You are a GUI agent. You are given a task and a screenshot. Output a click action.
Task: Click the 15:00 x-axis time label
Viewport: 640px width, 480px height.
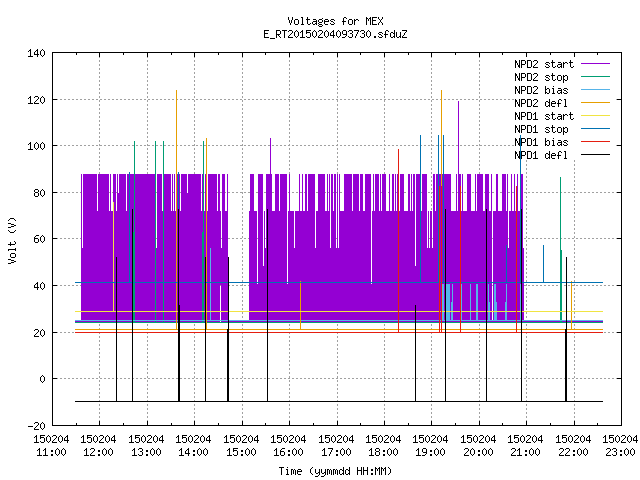pos(241,452)
